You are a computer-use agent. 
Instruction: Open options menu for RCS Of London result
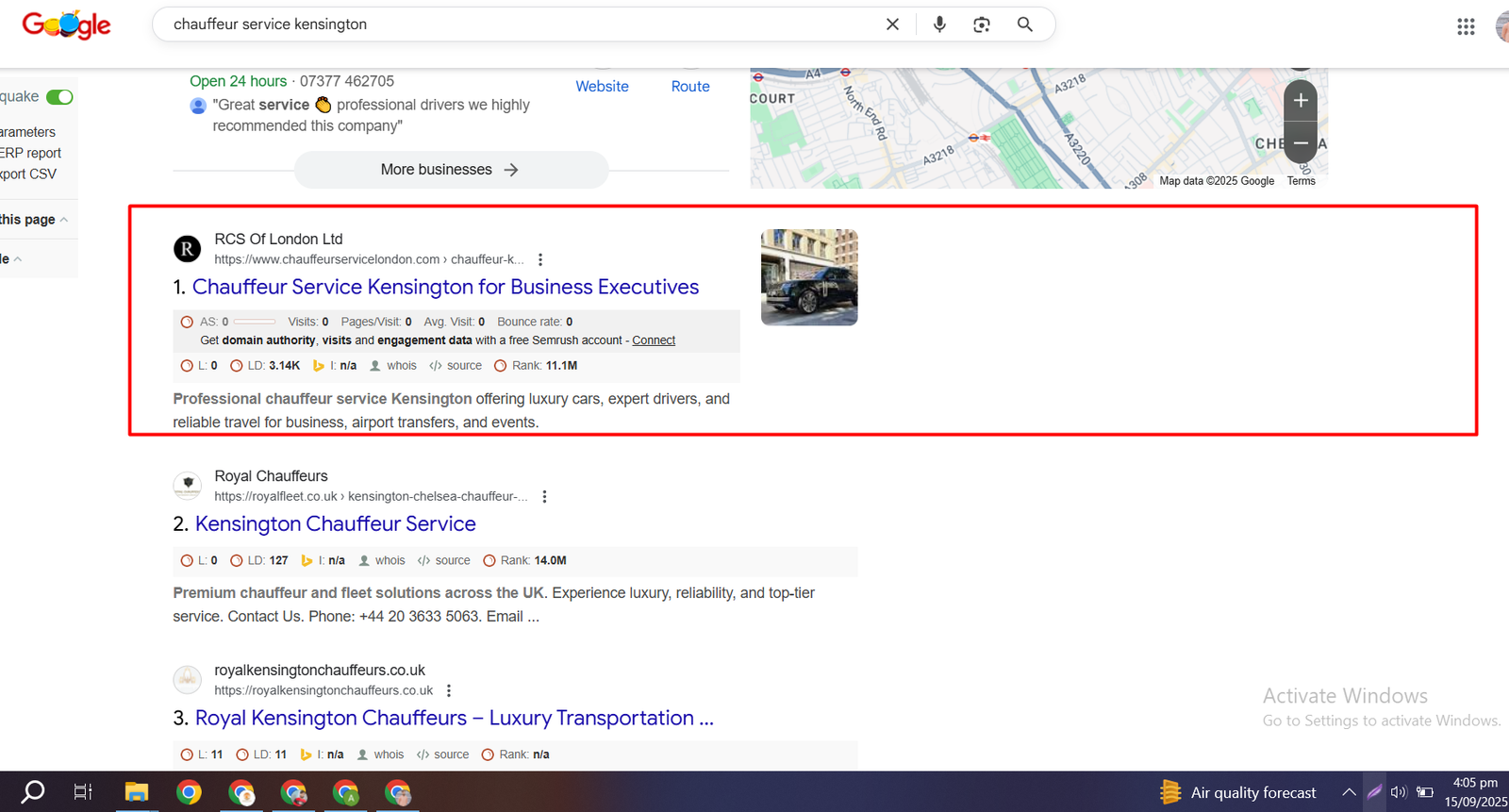(x=540, y=259)
